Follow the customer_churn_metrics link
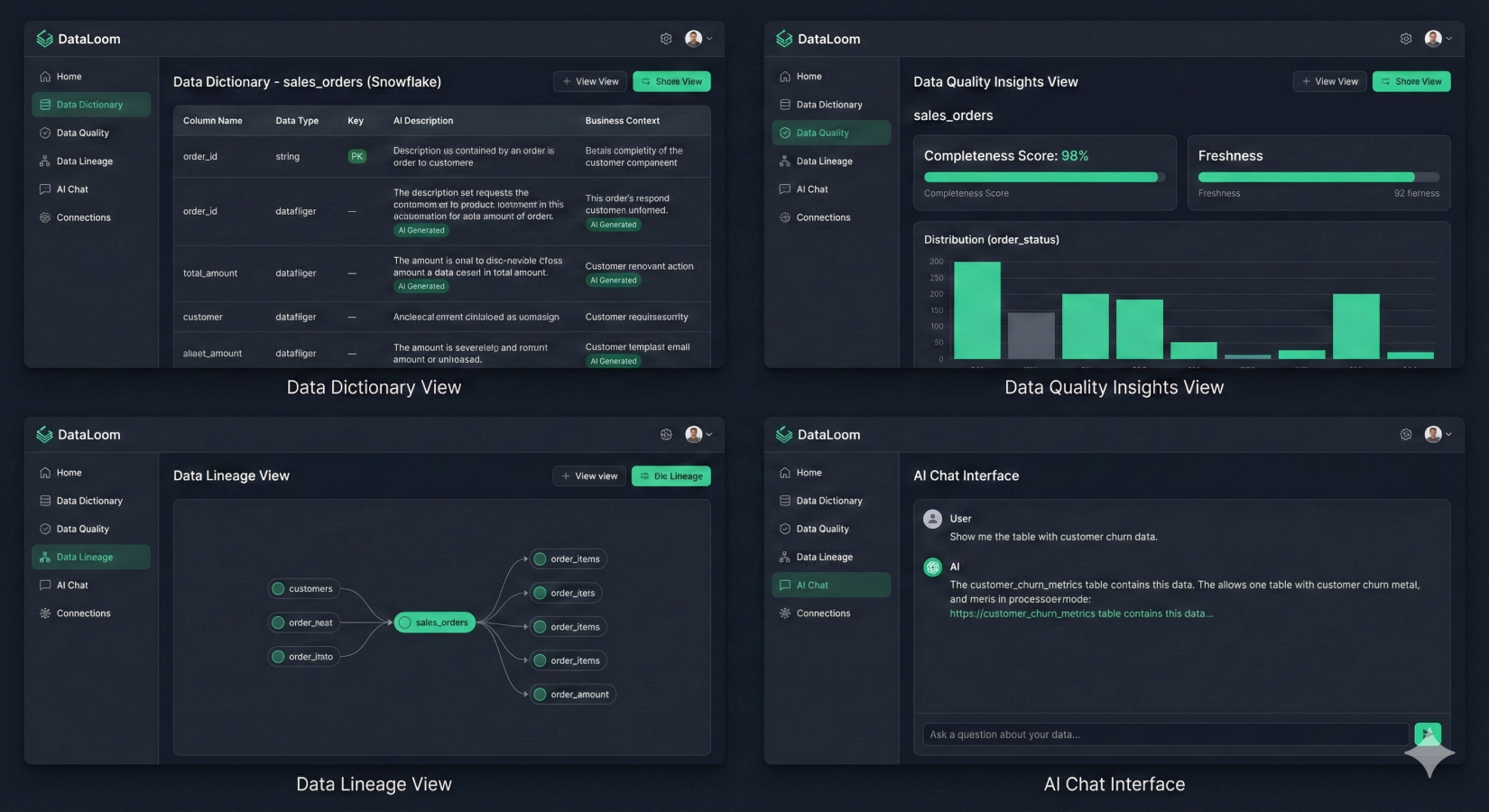 coord(1081,613)
